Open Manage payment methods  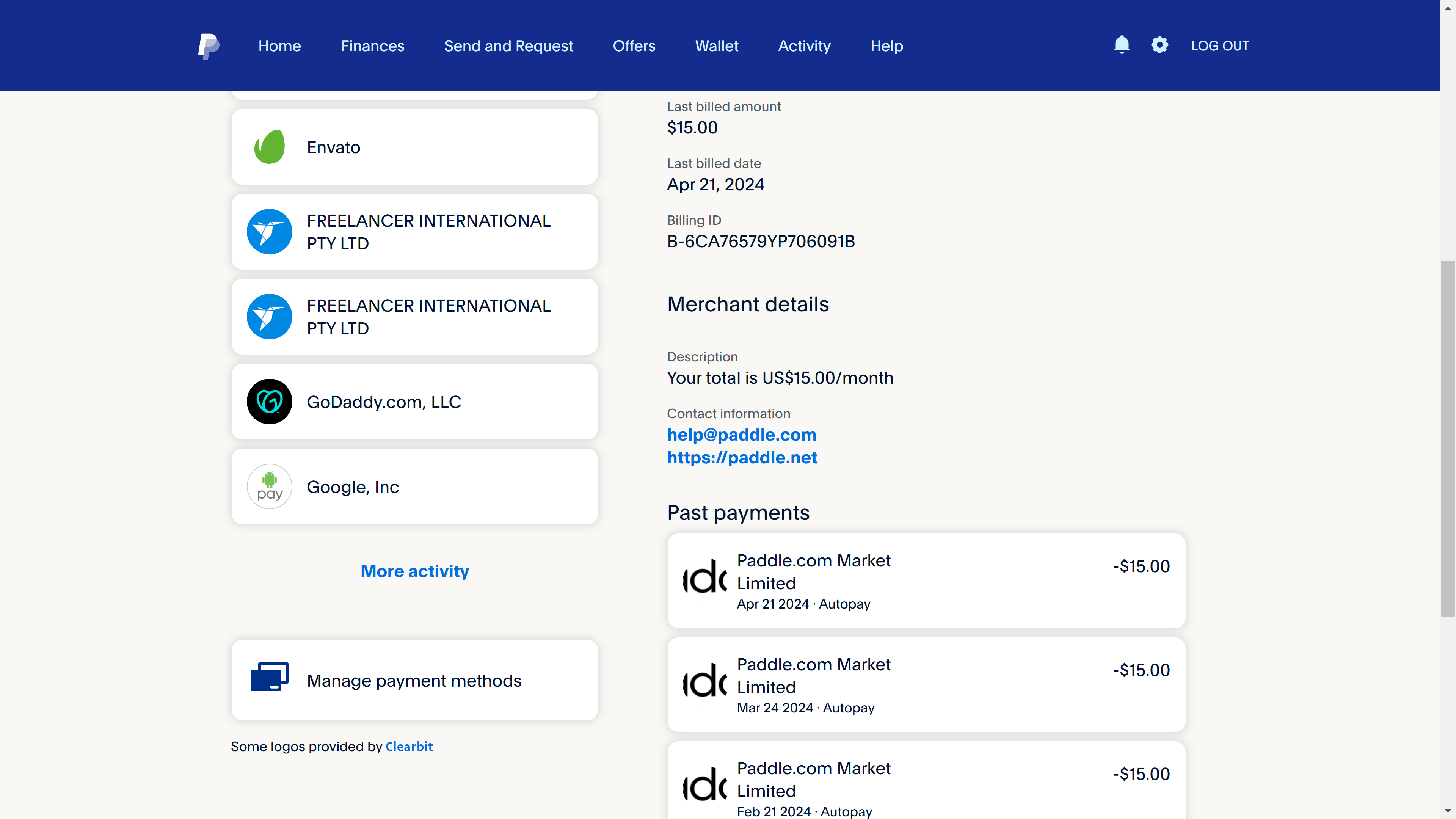pyautogui.click(x=415, y=680)
